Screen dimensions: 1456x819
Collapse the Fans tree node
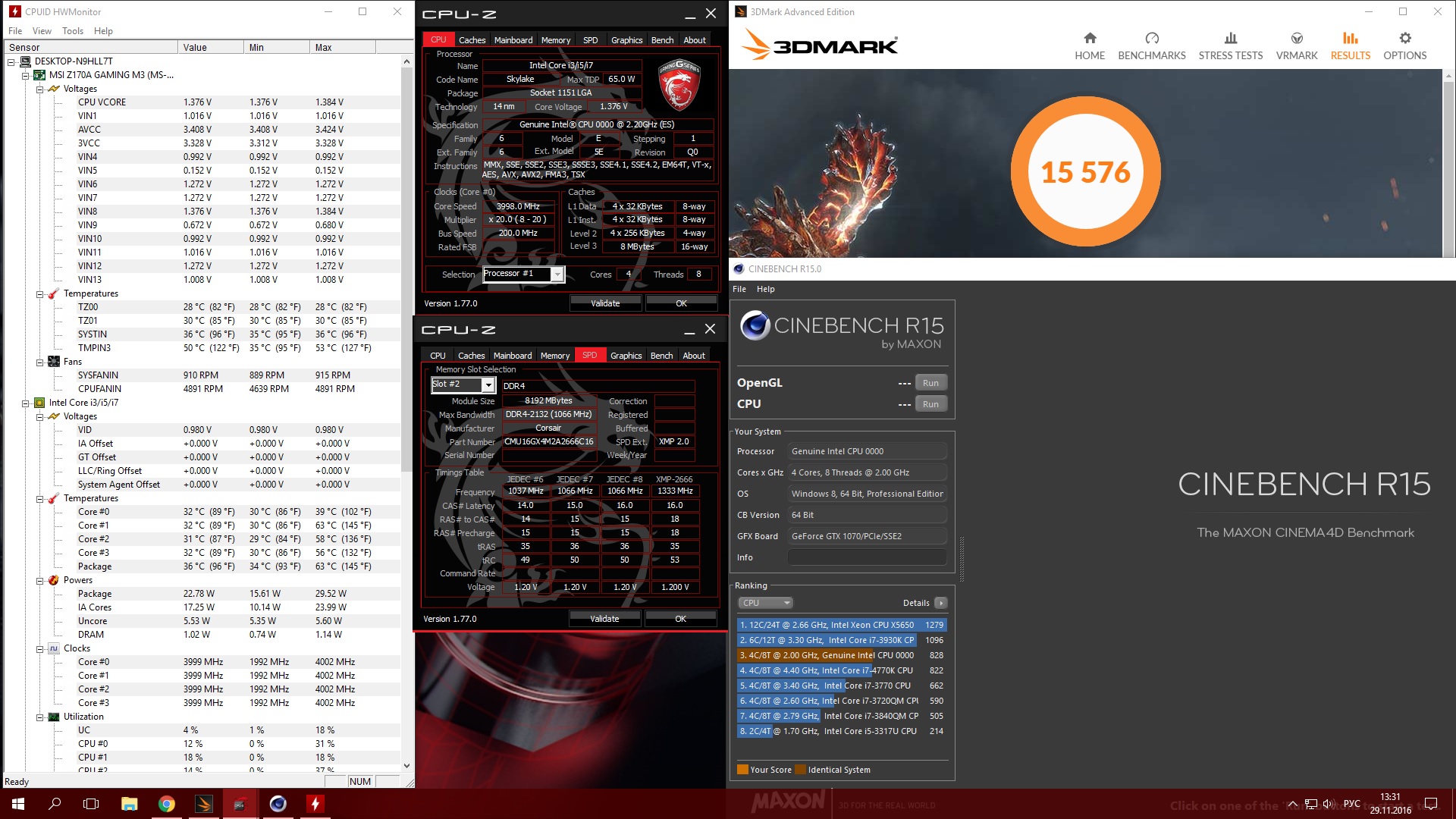40,362
